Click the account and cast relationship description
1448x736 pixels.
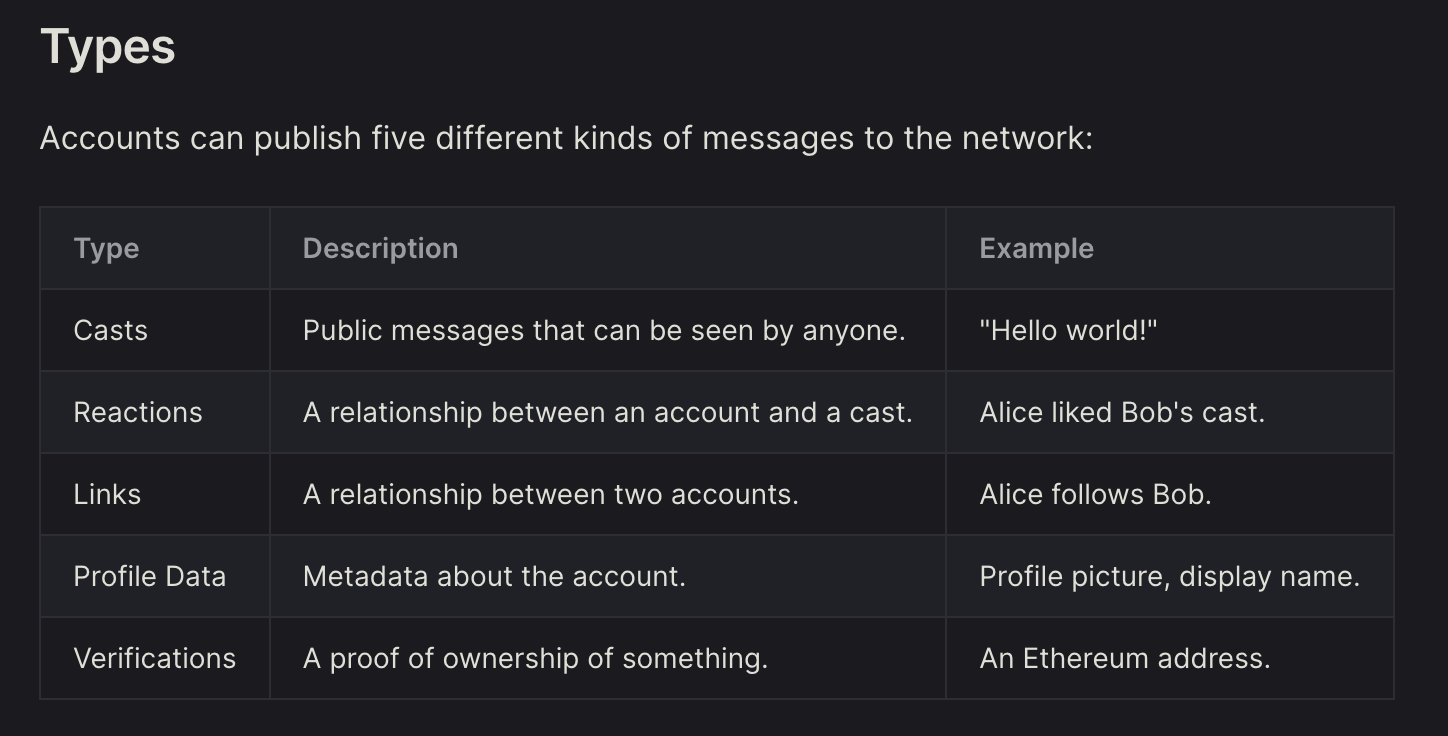pos(607,412)
